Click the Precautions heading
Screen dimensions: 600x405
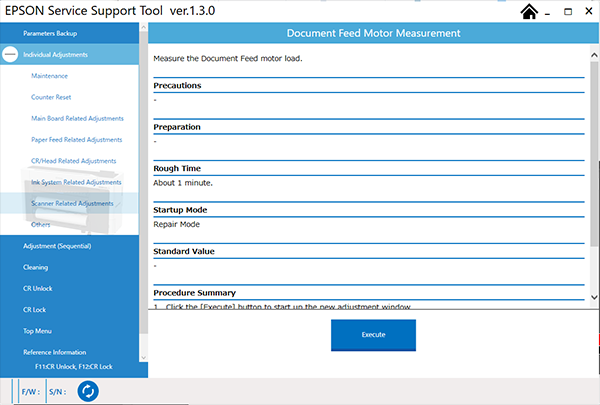(x=177, y=85)
